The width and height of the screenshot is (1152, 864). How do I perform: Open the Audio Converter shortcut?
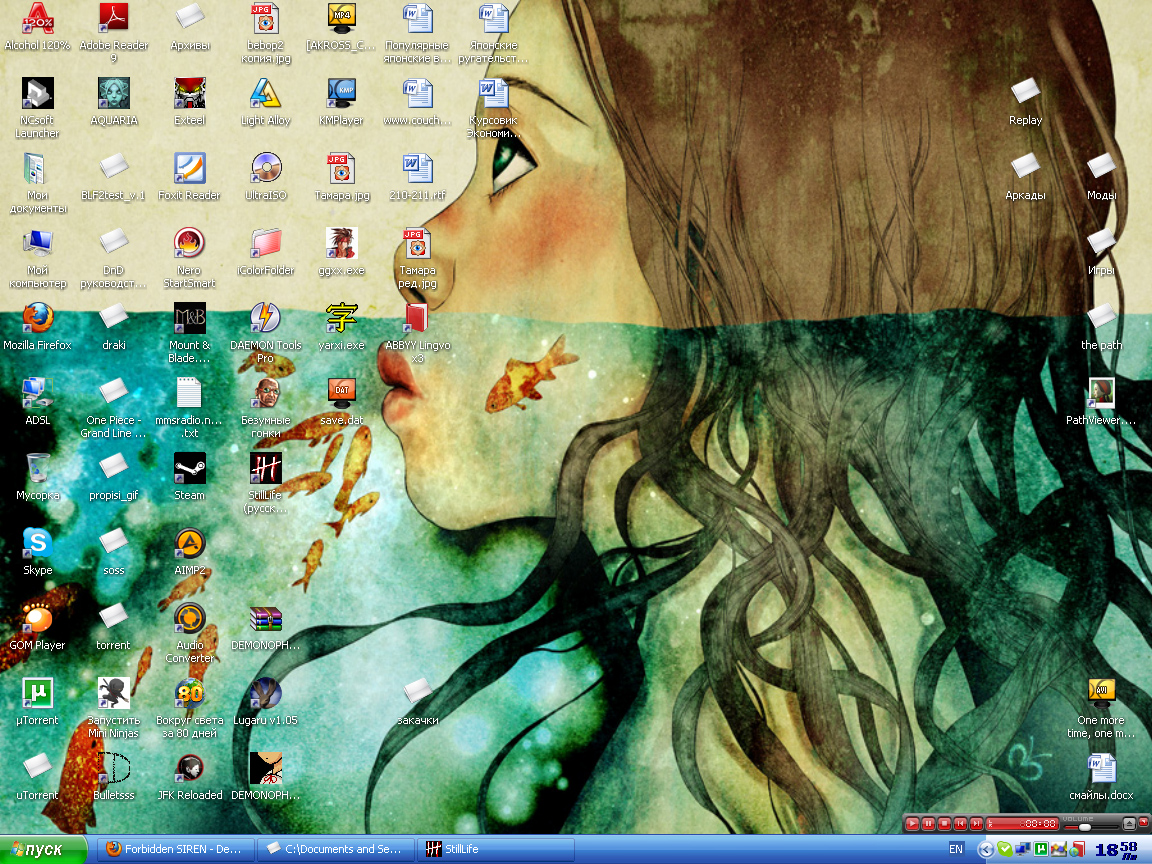click(190, 633)
